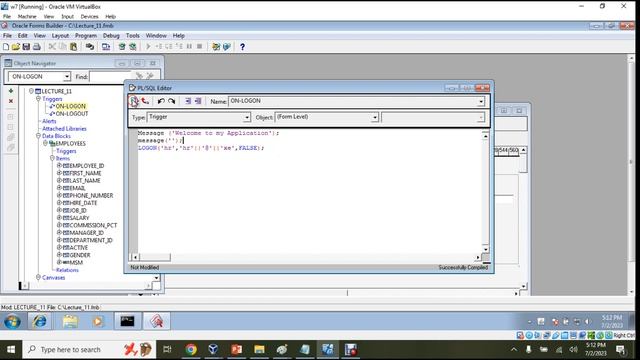
Task: Open the ON-LOGON dropdown in Object Navigator
Action: (x=67, y=77)
